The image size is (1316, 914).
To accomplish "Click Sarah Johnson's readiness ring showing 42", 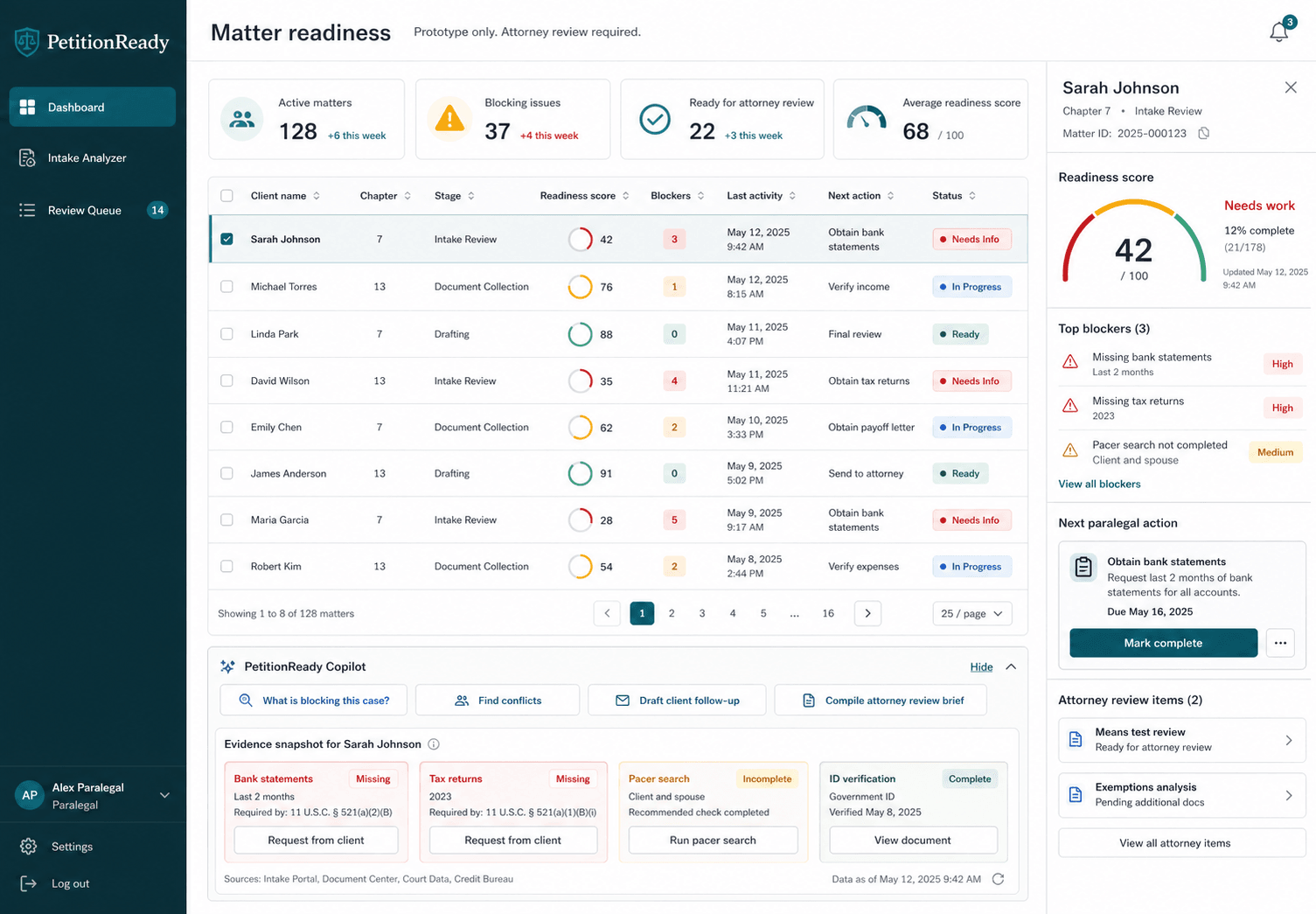I will (580, 239).
